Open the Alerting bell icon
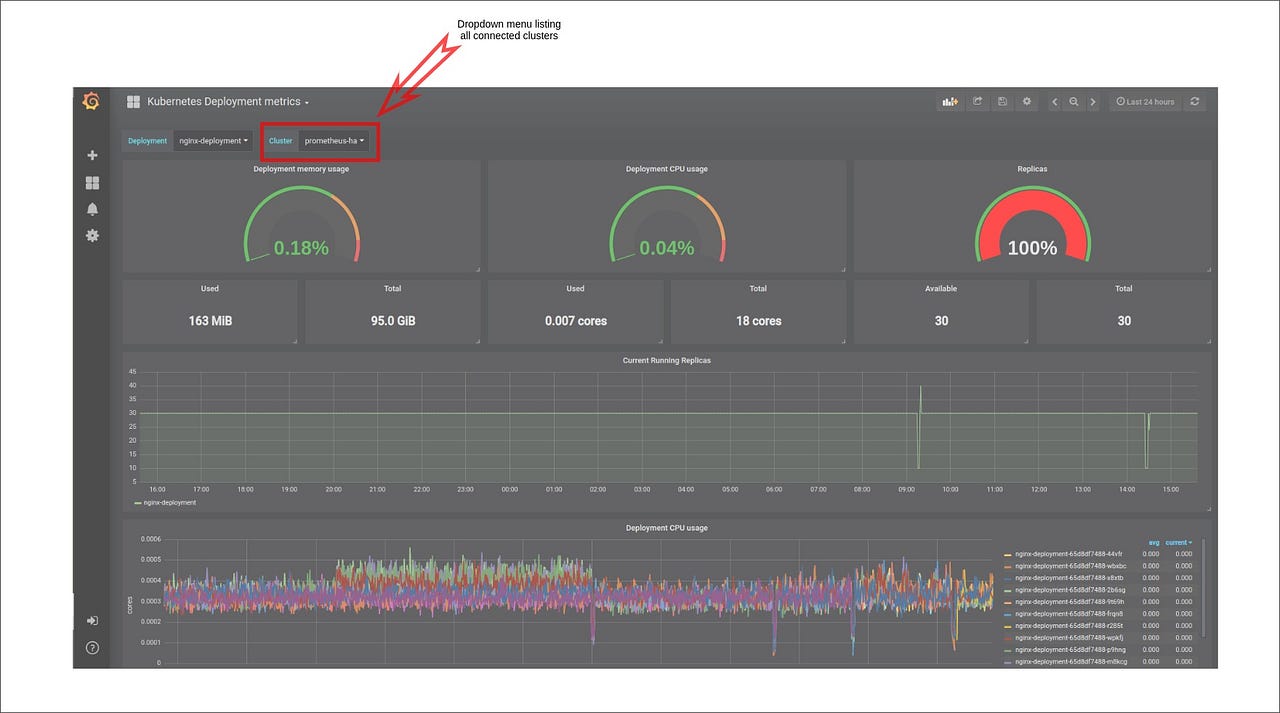Screen dimensions: 1280x713 pyautogui.click(x=91, y=209)
